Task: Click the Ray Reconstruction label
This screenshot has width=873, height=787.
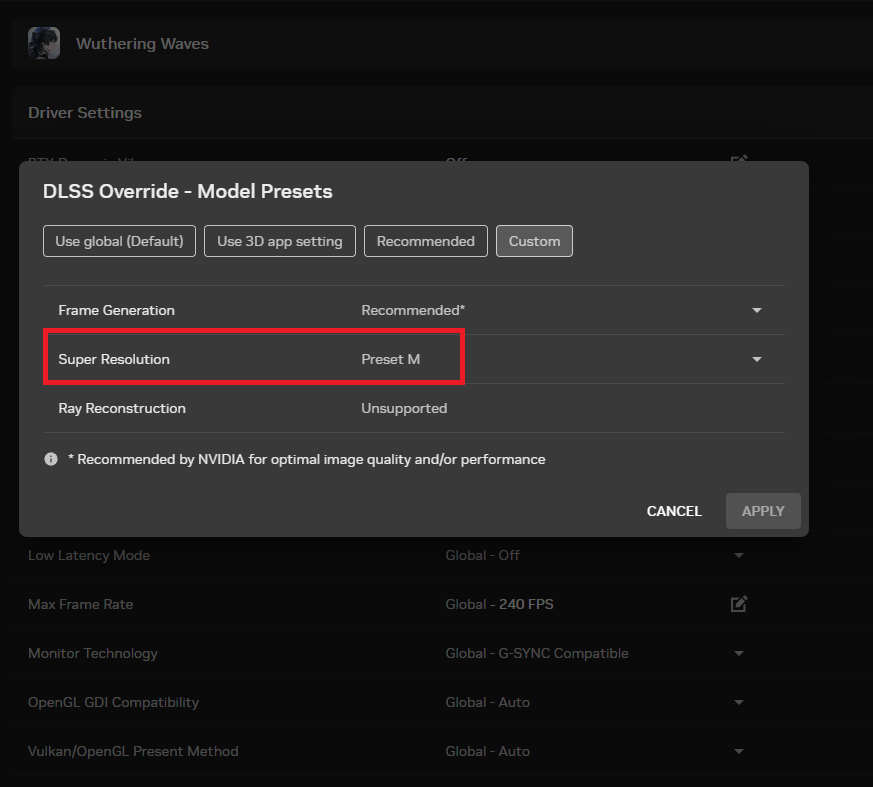Action: [x=122, y=408]
